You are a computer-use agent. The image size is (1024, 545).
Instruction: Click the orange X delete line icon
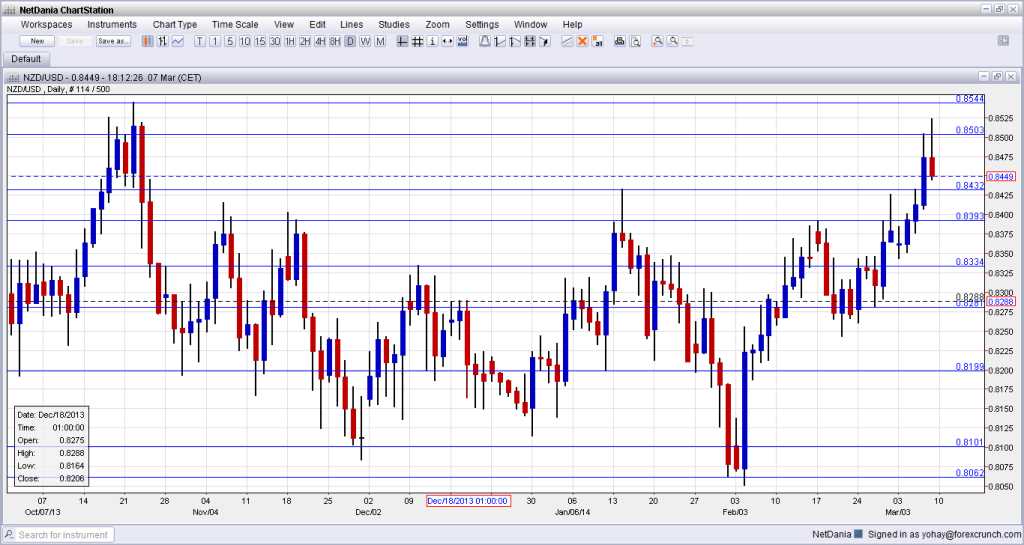point(582,41)
